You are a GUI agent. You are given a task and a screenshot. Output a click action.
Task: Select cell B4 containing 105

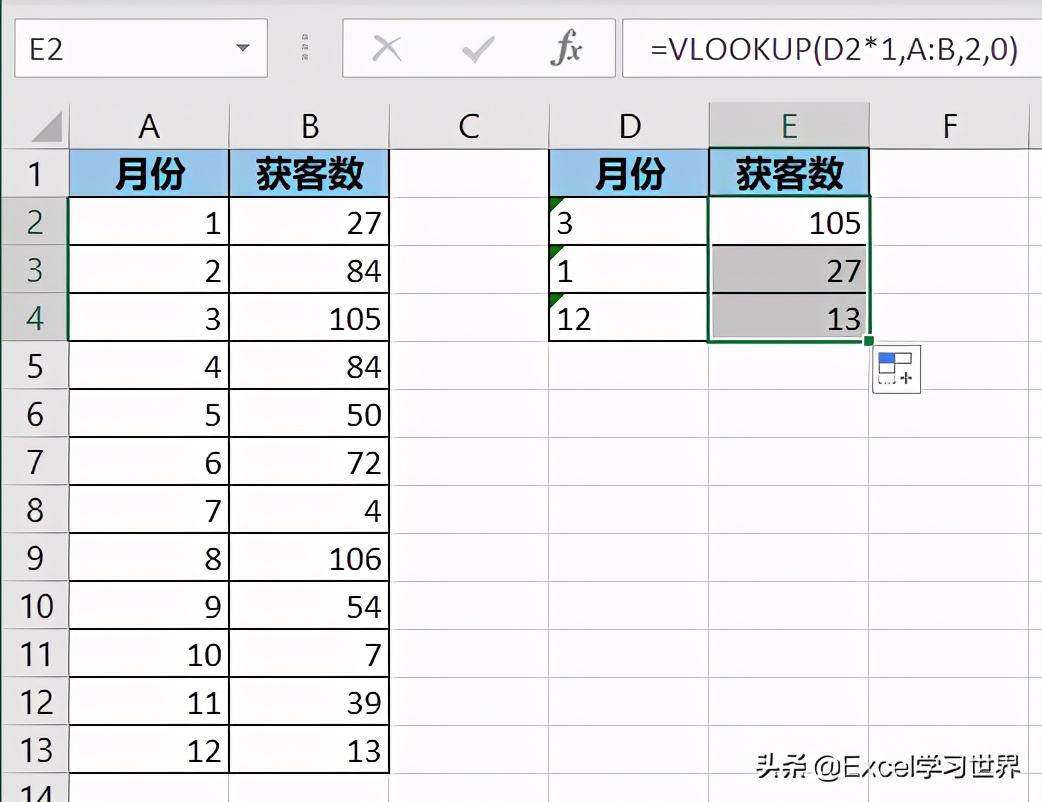310,318
